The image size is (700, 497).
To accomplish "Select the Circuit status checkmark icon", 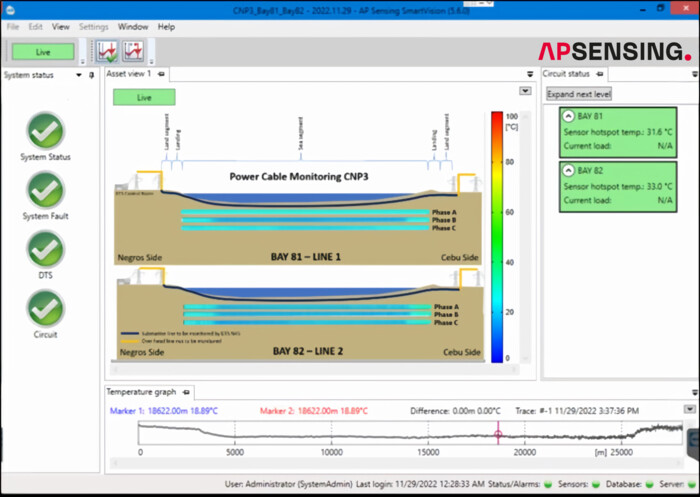I will [x=45, y=309].
